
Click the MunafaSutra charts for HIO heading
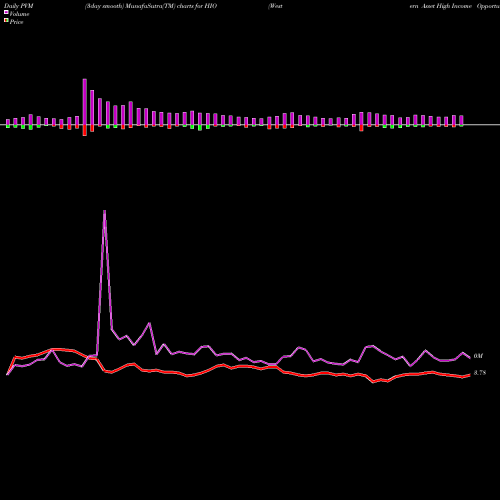(151, 6)
